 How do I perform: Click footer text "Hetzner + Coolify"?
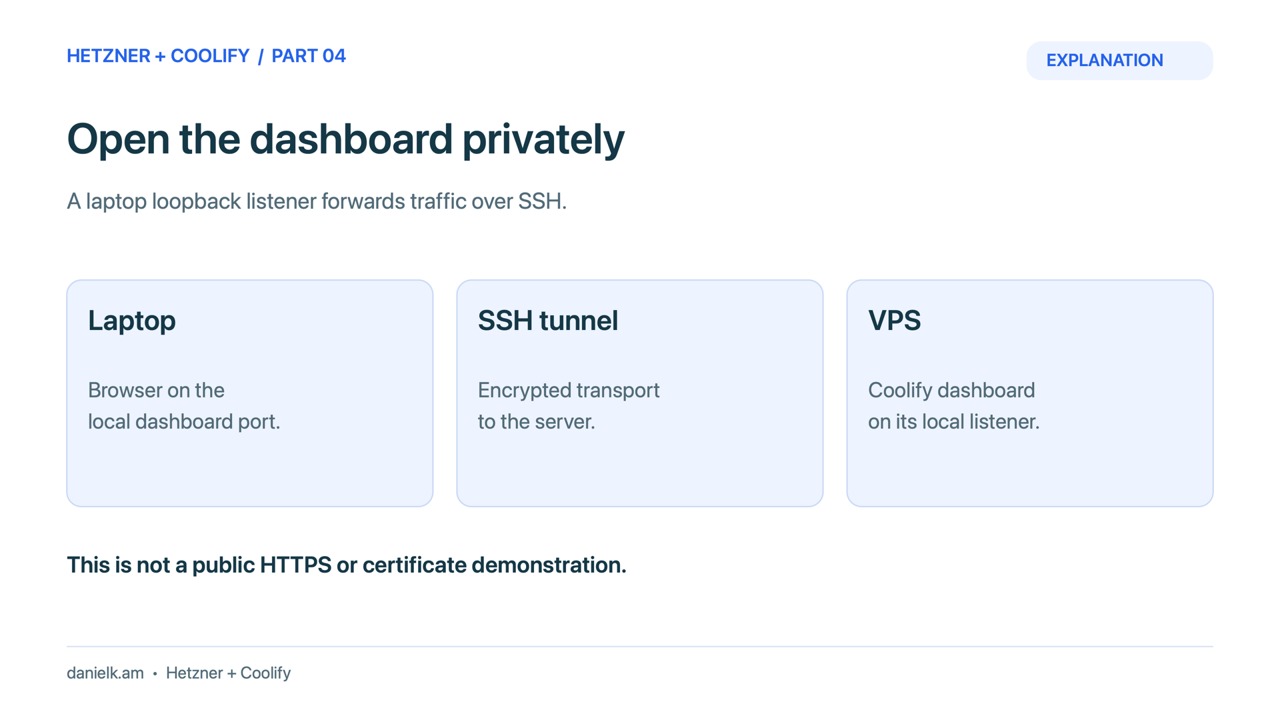[228, 673]
